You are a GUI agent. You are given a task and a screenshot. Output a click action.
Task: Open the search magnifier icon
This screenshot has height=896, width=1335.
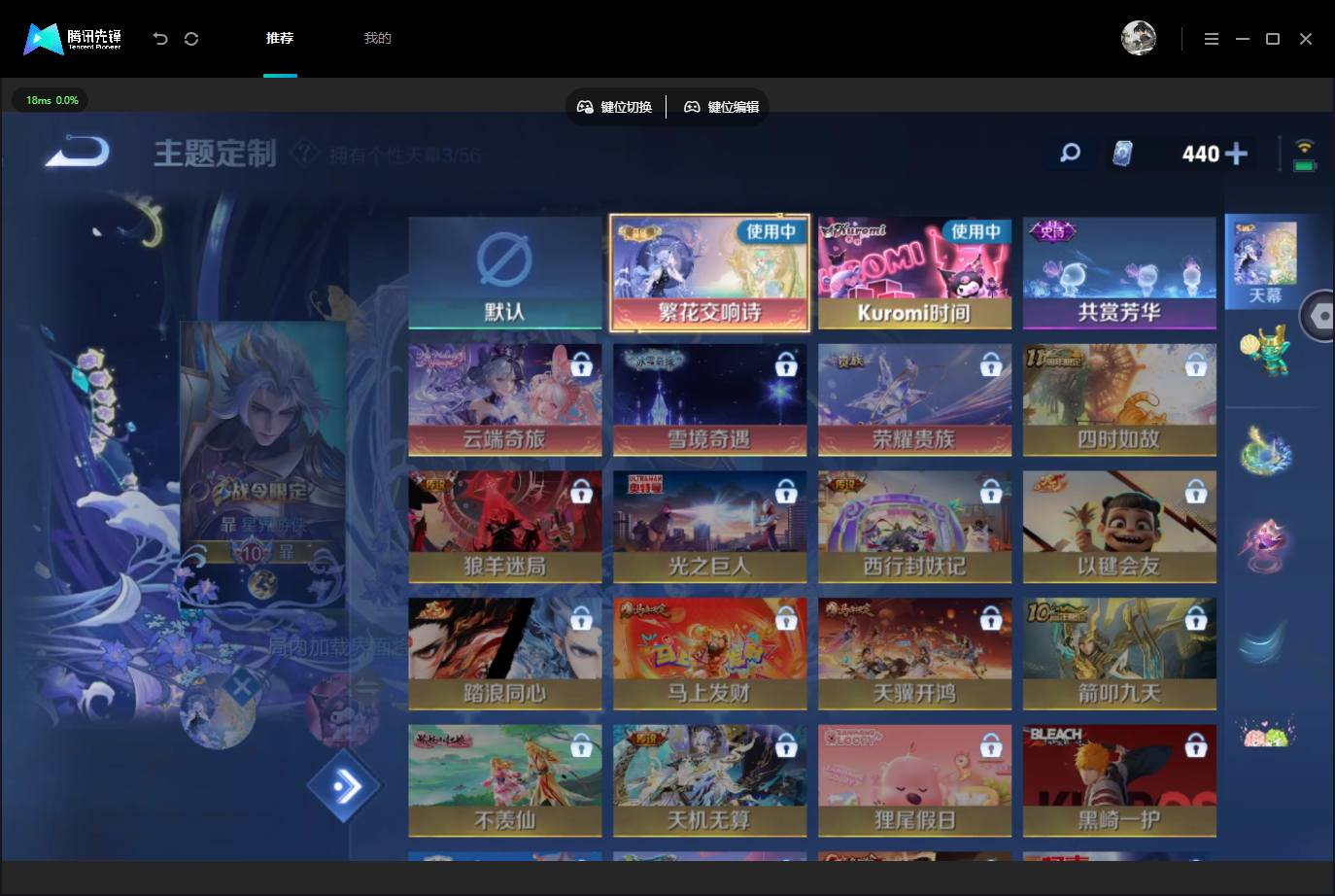point(1070,153)
